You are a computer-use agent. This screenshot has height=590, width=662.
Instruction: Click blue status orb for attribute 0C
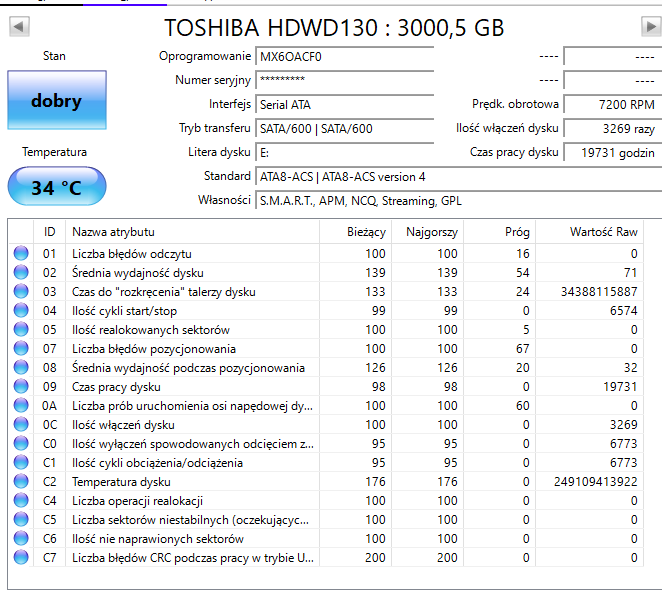[21, 425]
